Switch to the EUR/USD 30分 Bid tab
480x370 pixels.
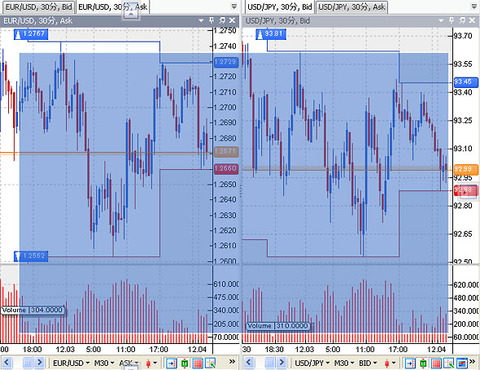point(39,7)
